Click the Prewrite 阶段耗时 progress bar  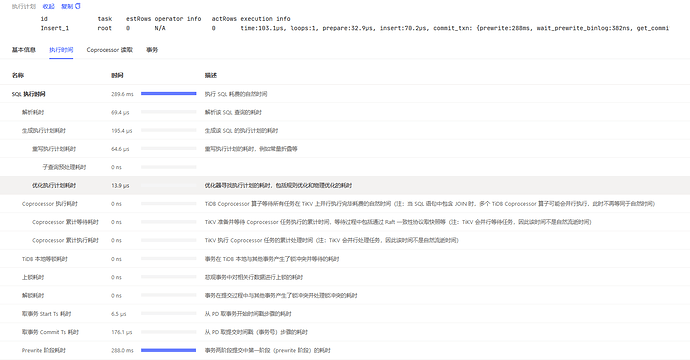[169, 350]
